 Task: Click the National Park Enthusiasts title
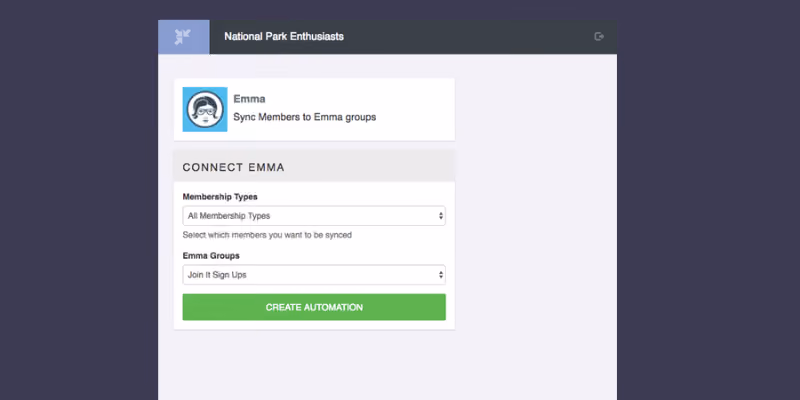284,36
